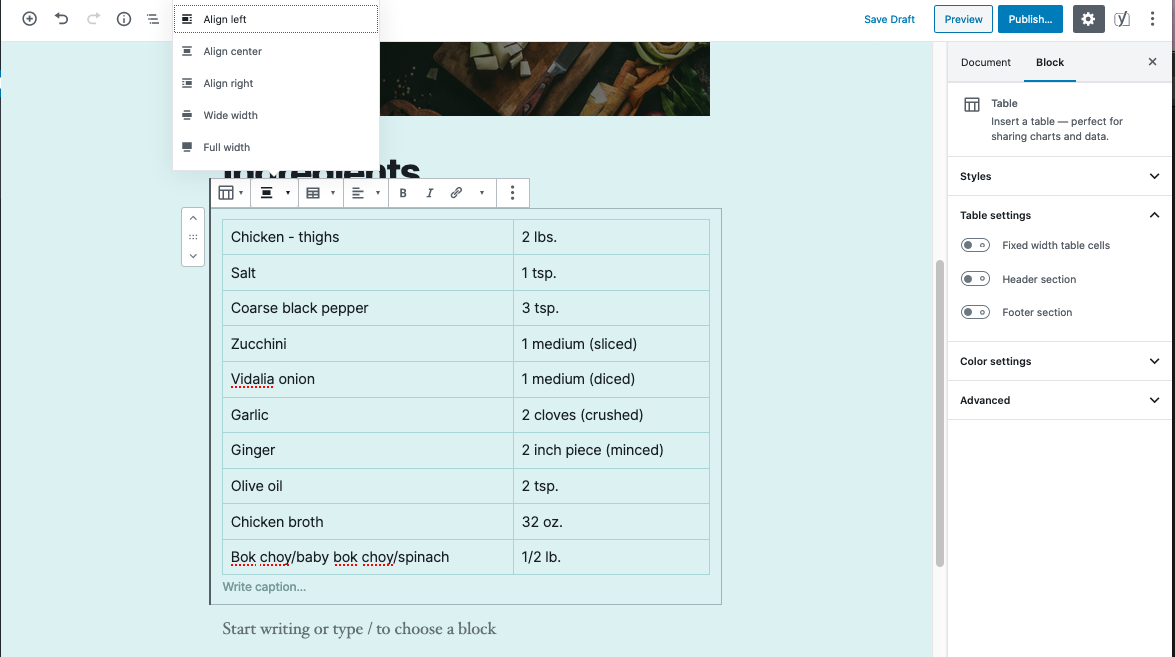The height and width of the screenshot is (657, 1175).
Task: Enable the Footer section toggle
Action: (975, 312)
